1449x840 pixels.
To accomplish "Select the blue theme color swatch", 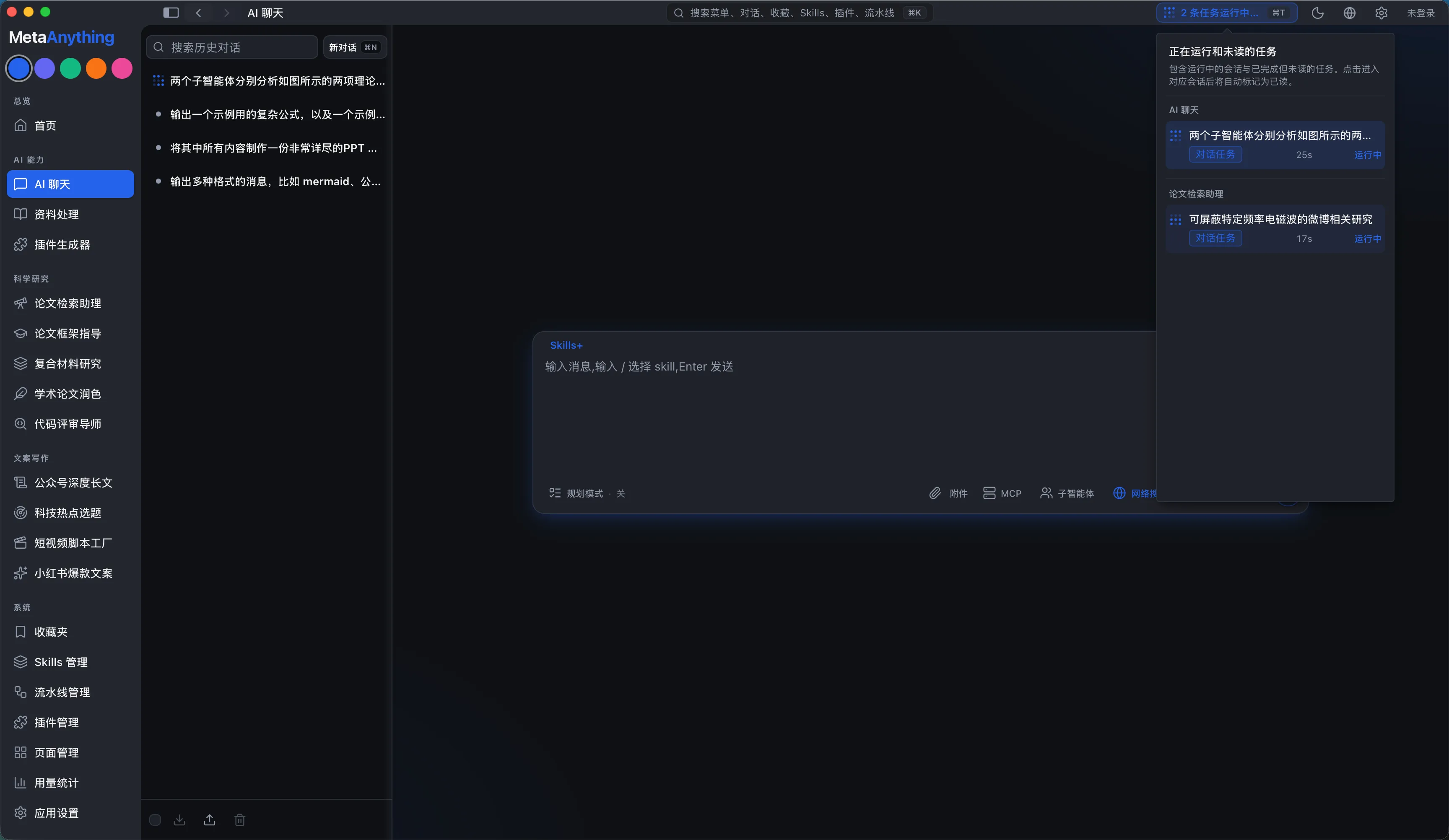I will (19, 68).
